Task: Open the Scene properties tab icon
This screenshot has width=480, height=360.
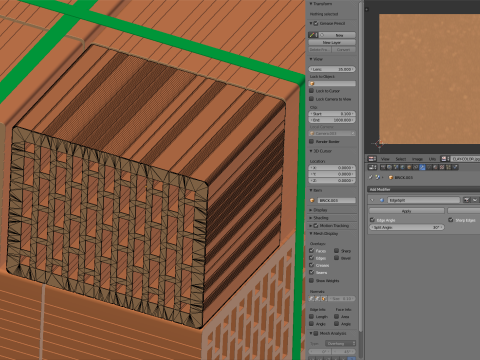Action: (396, 167)
